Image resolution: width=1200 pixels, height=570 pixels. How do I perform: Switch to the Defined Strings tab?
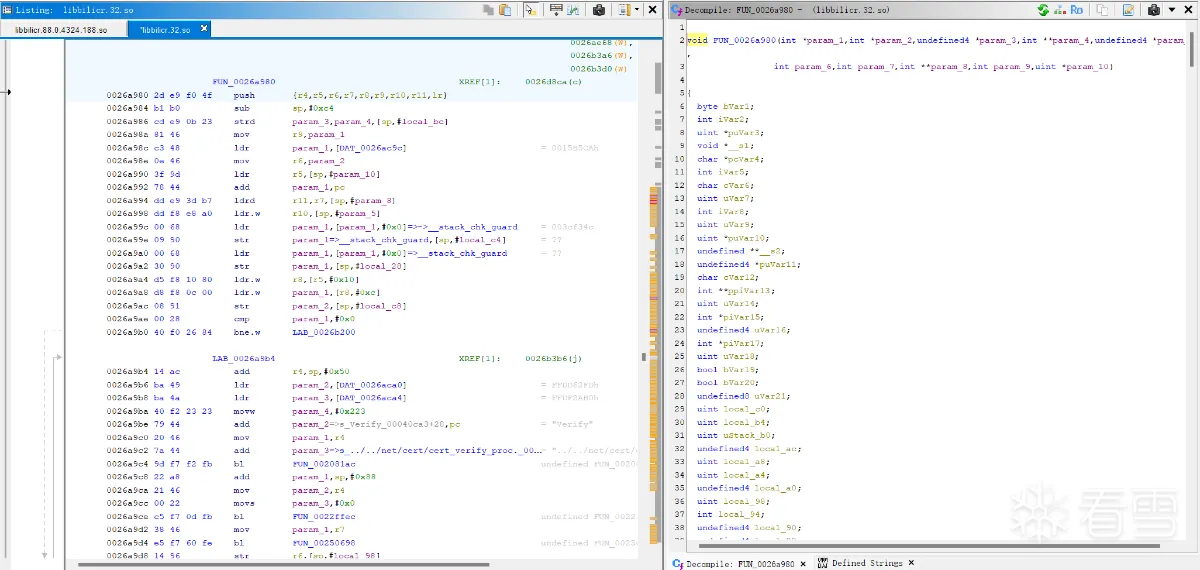tap(866, 563)
